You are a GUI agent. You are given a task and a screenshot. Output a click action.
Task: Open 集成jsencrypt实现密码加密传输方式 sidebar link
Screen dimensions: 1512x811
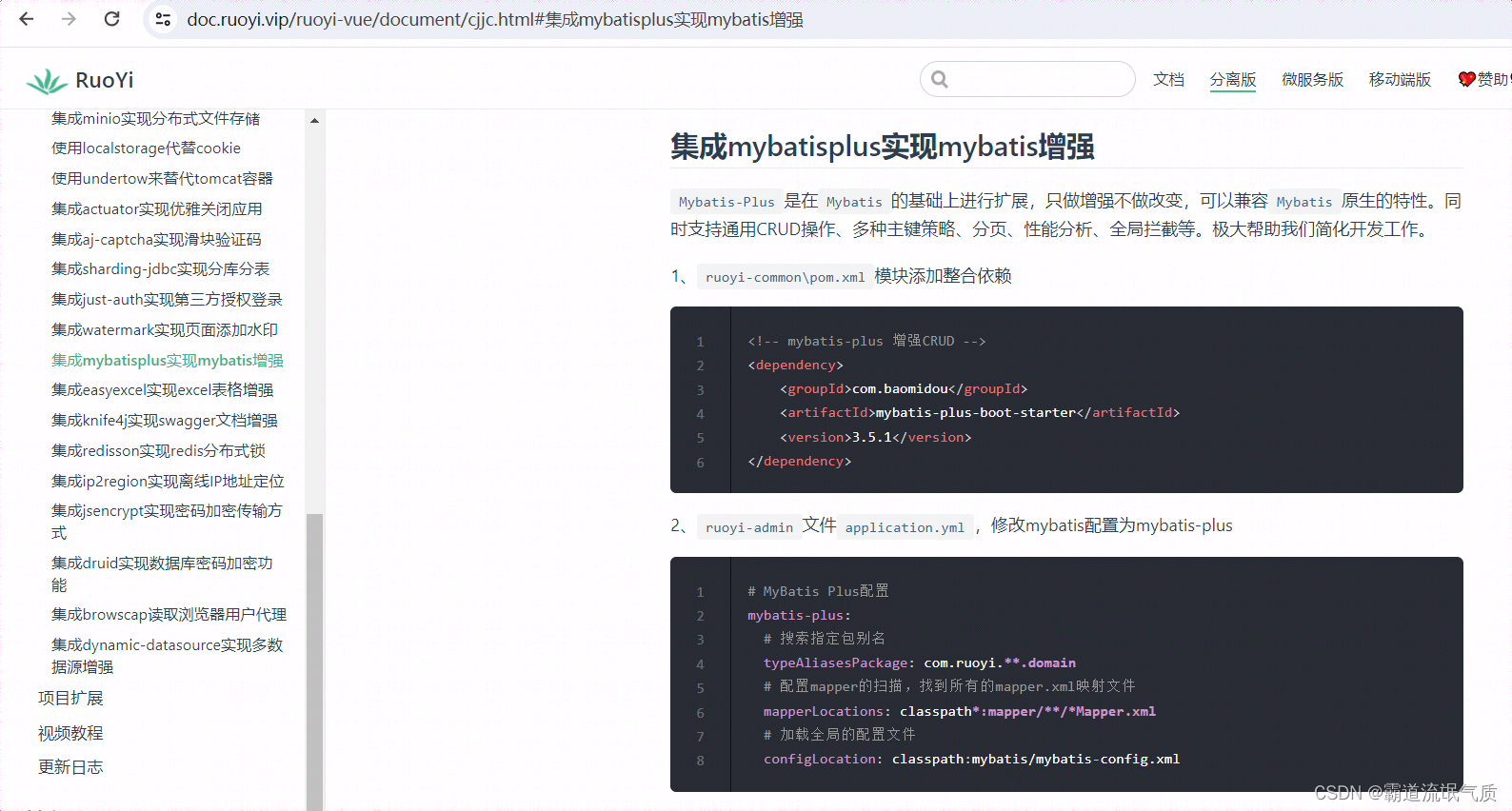[167, 522]
